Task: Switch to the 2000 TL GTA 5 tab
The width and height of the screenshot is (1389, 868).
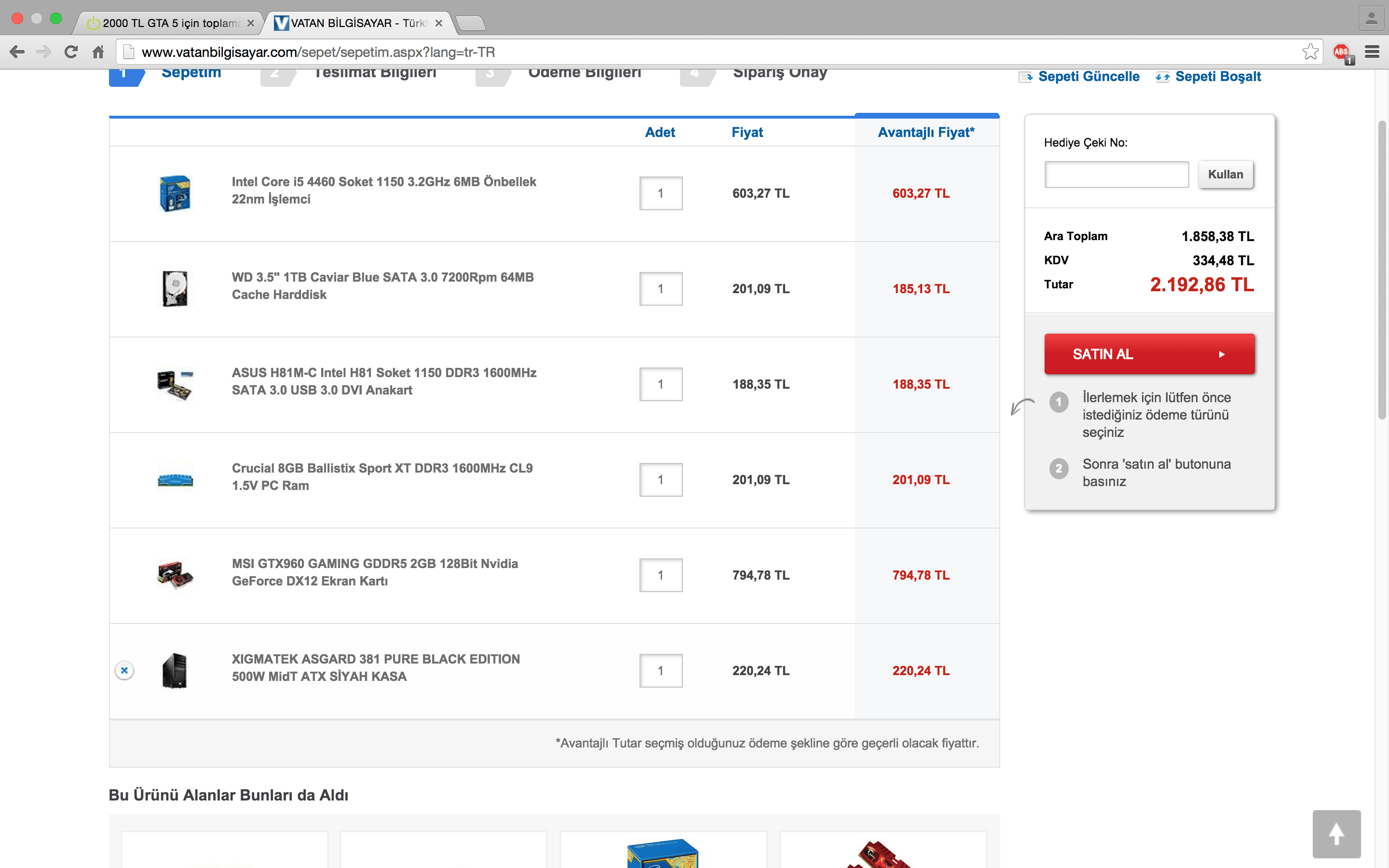Action: [169, 24]
